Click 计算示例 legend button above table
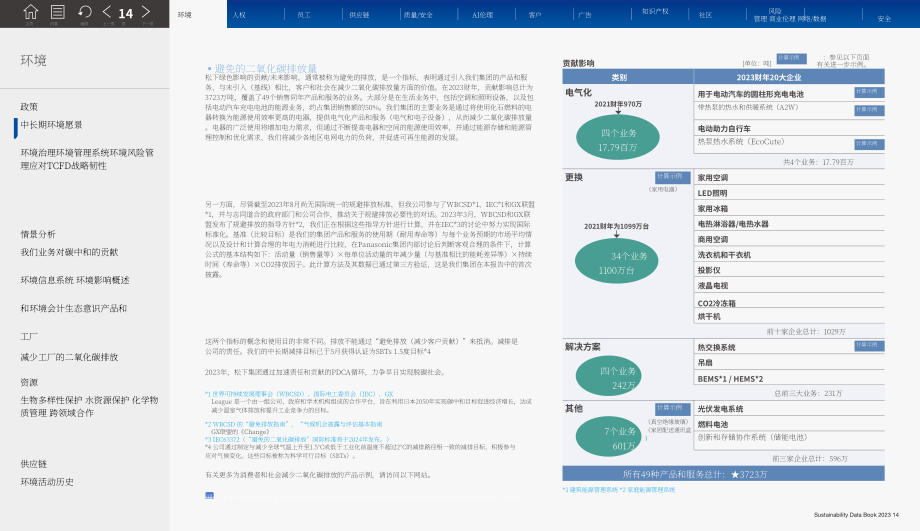Image resolution: width=920 pixels, height=531 pixels. point(791,59)
